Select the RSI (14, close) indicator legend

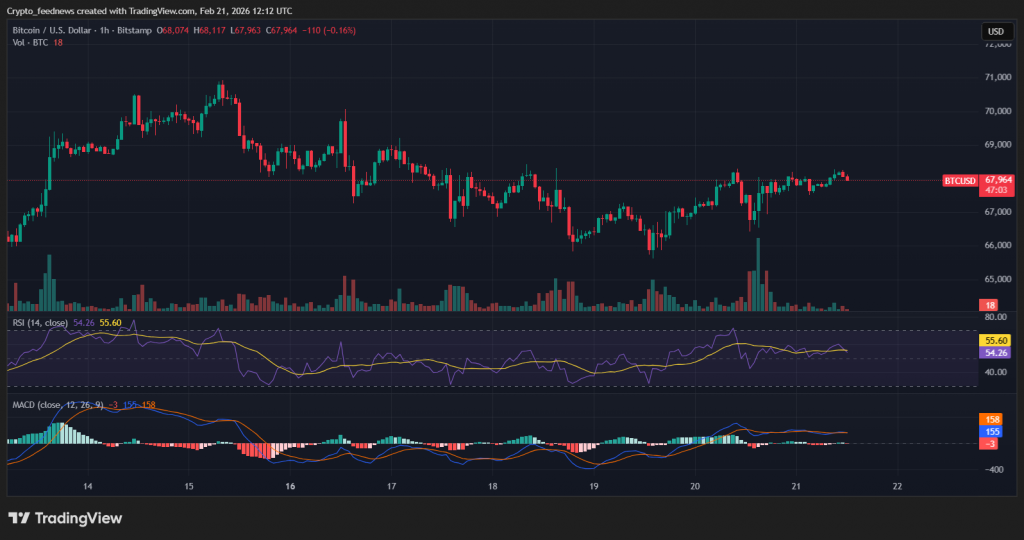coord(40,323)
